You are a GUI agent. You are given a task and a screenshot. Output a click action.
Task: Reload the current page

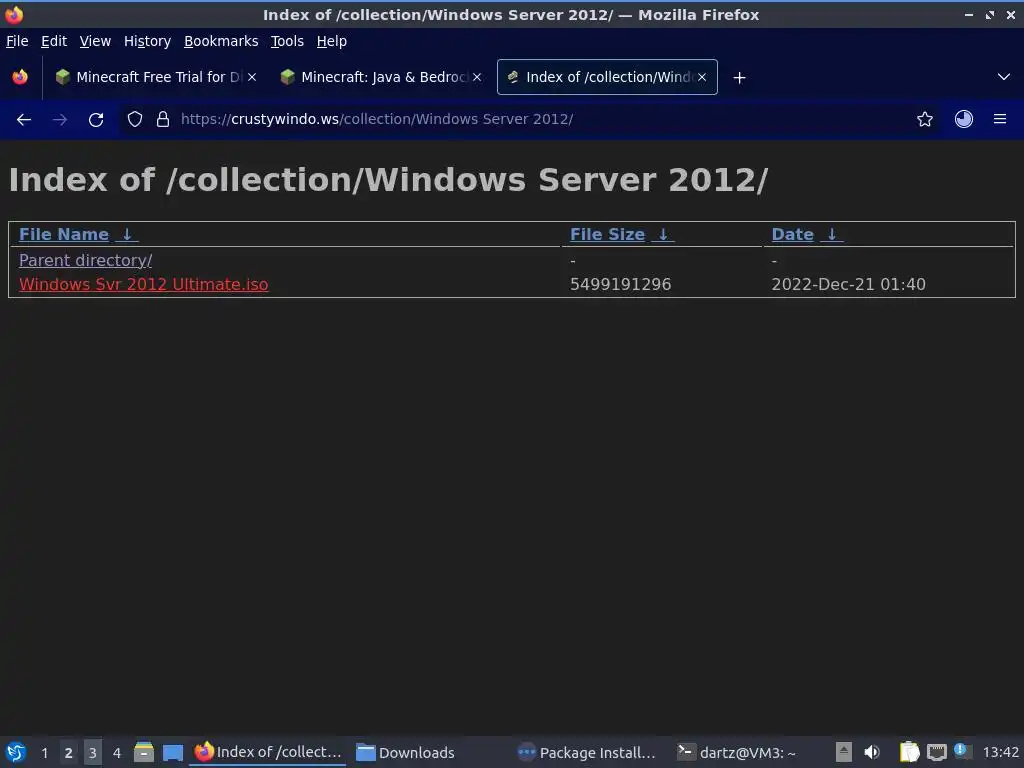pyautogui.click(x=96, y=120)
